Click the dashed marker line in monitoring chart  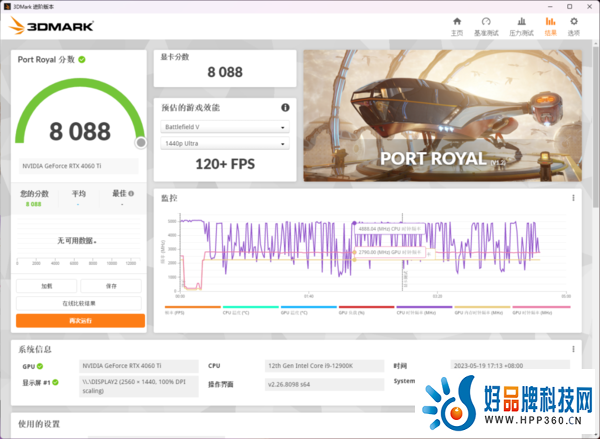tap(402, 253)
